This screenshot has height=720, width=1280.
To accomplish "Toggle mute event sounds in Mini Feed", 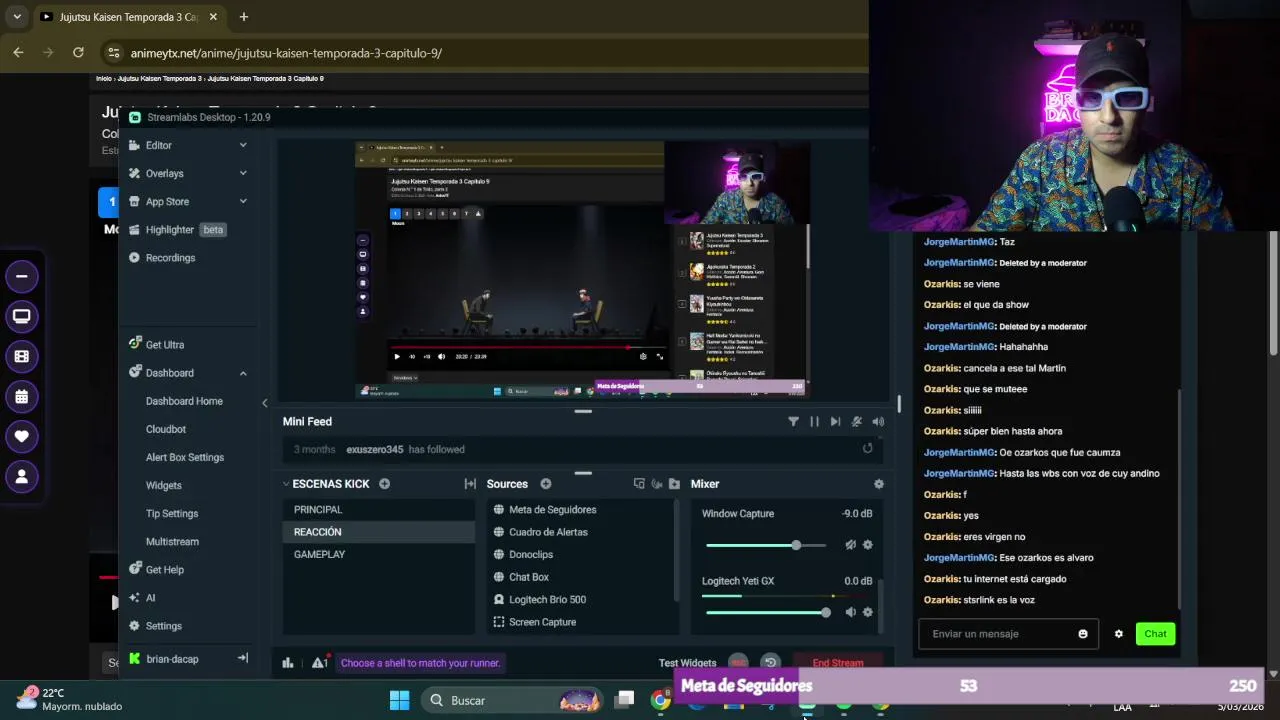I will click(856, 422).
